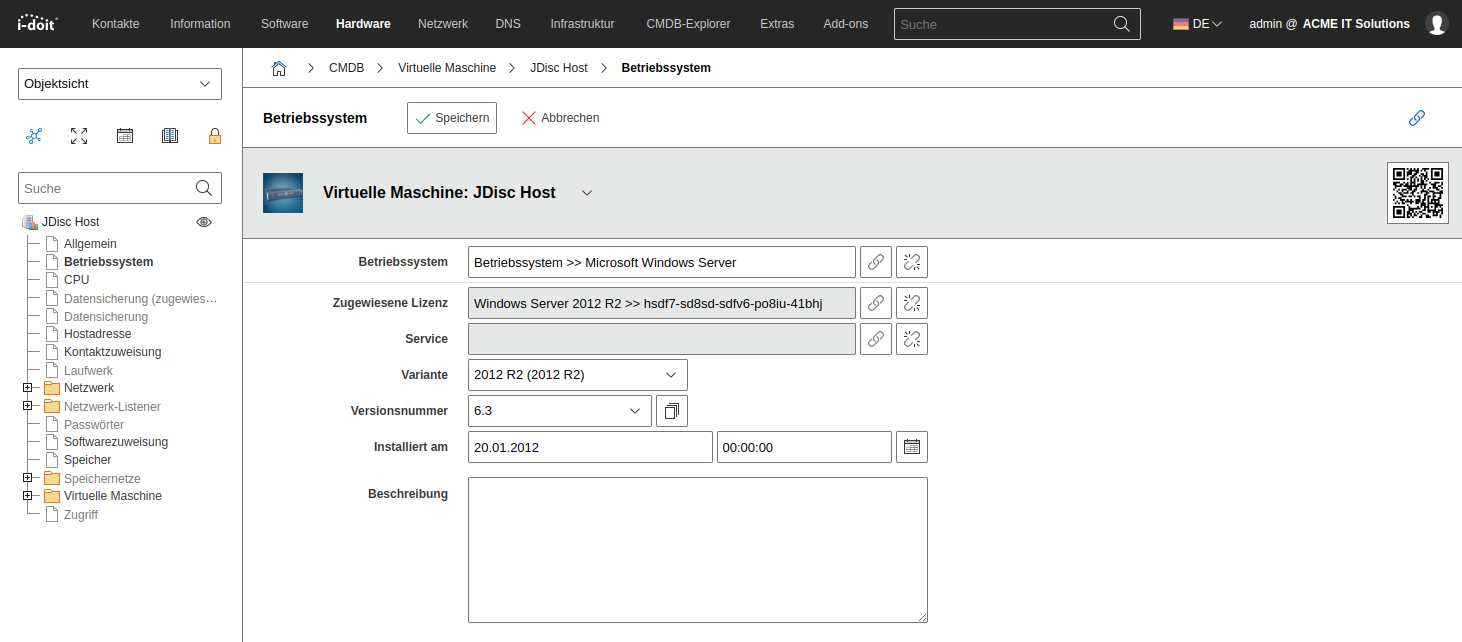Screen dimensions: 1462x642
Task: Click the copy icon next to Versionsnummer
Action: point(672,411)
